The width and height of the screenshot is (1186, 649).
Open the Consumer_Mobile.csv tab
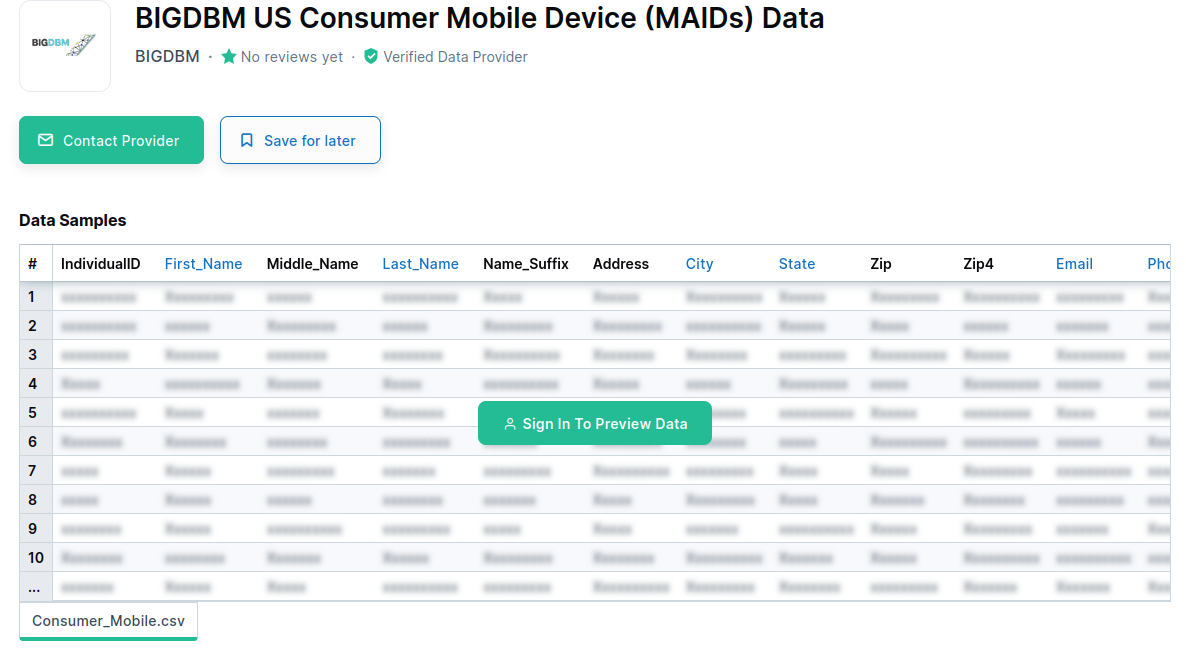(108, 621)
